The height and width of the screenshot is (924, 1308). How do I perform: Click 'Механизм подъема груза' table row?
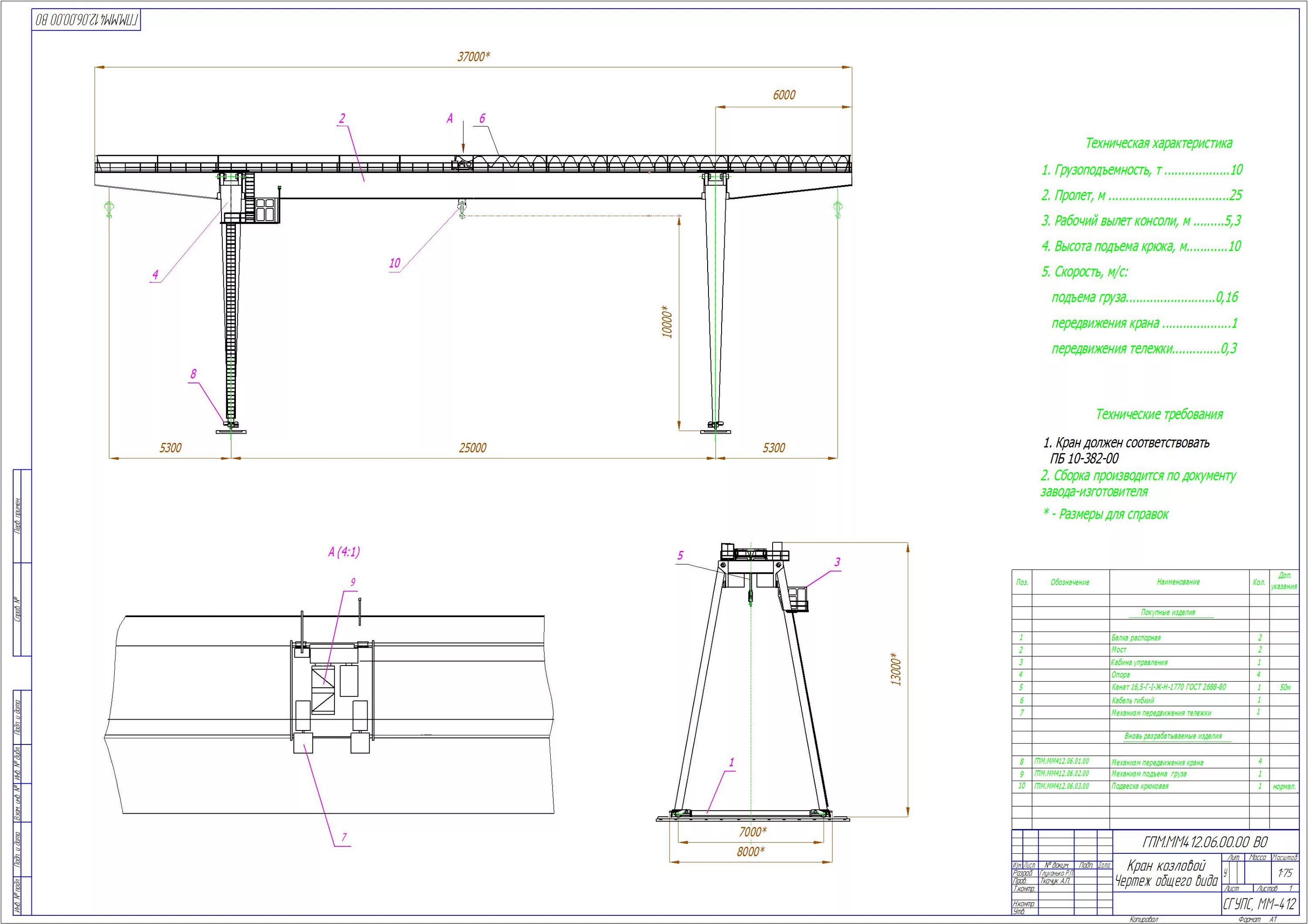point(1148,774)
